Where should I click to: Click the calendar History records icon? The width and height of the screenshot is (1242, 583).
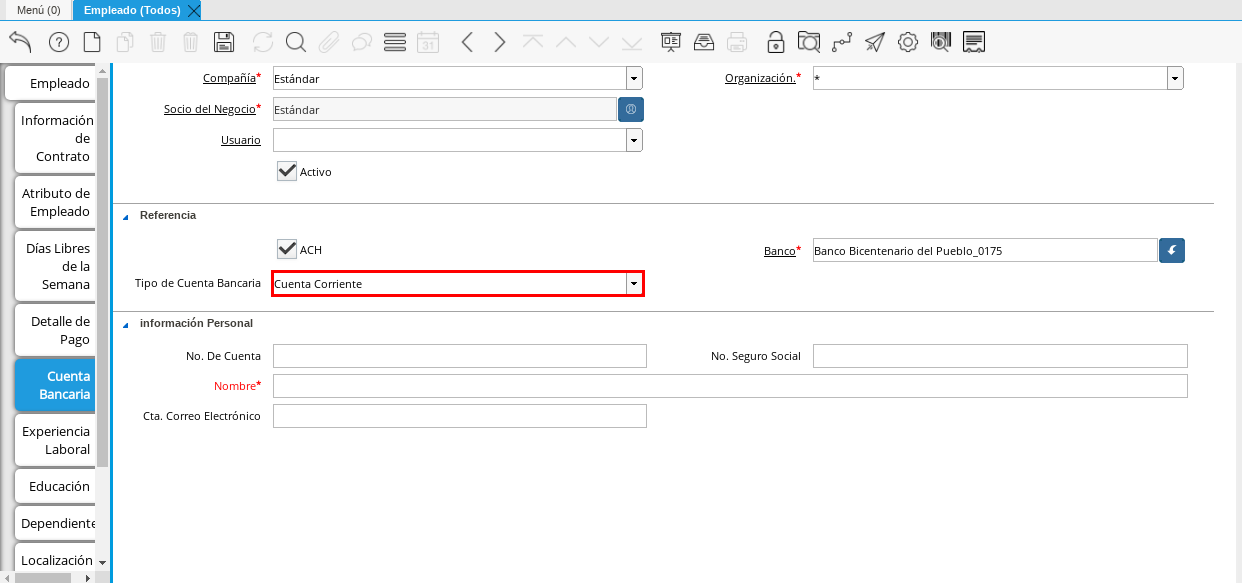point(428,42)
